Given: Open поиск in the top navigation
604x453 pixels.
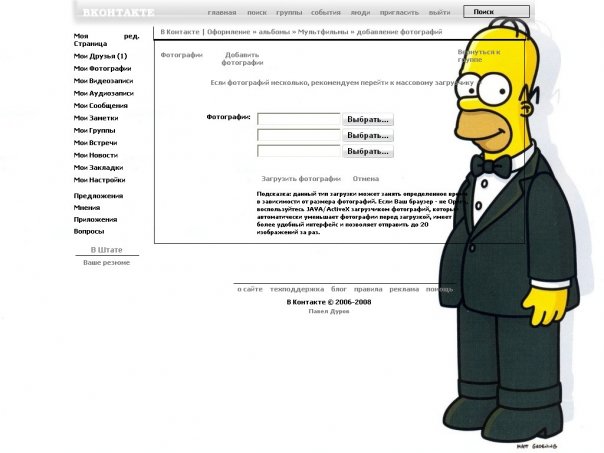Looking at the screenshot, I should coord(257,12).
